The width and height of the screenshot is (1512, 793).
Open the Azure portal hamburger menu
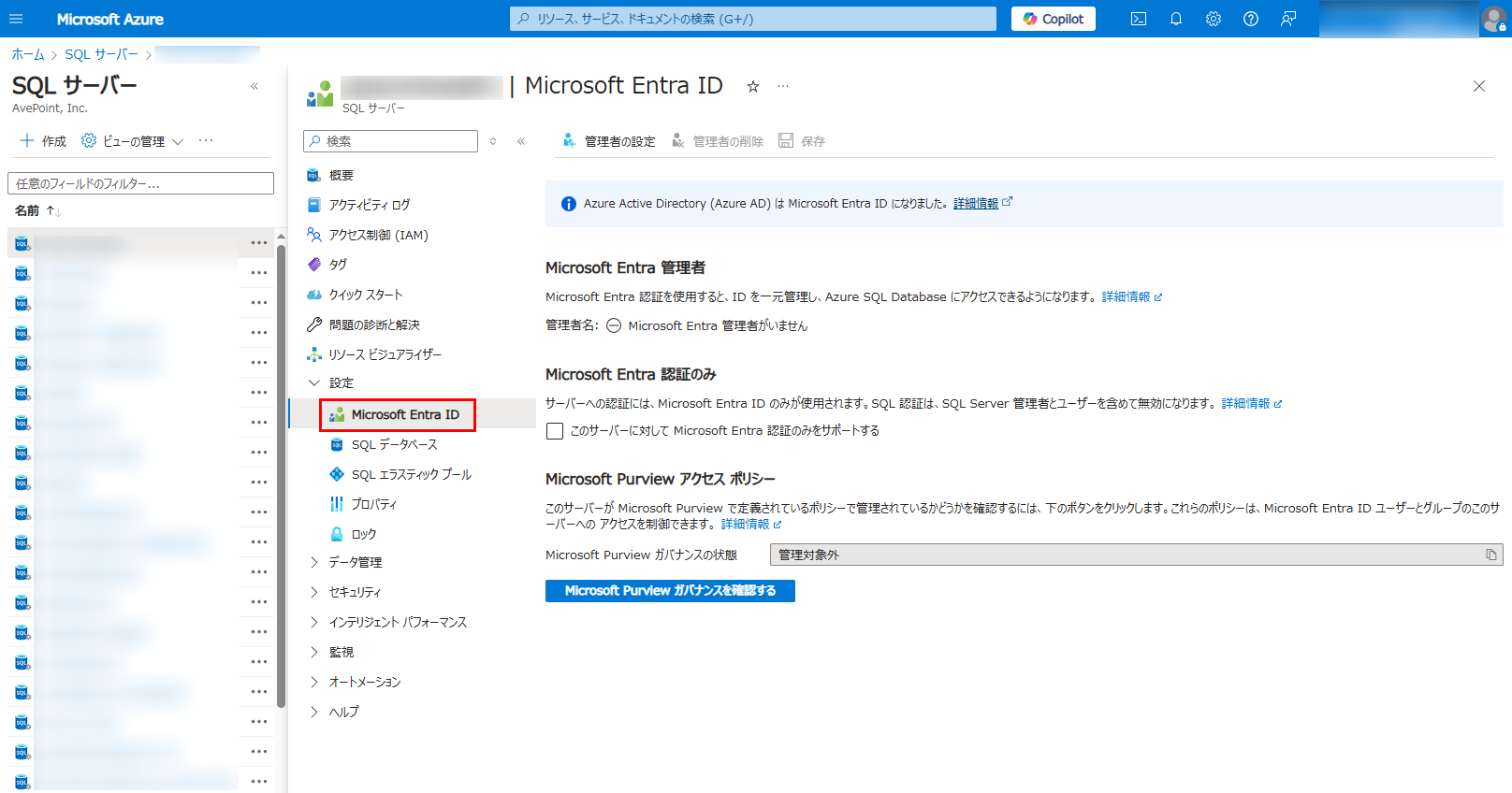click(16, 19)
